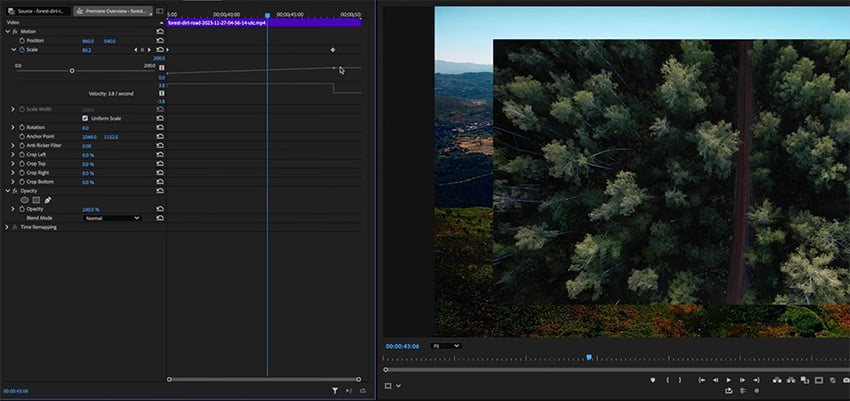This screenshot has width=850, height=401.
Task: Open the Blend Mode dropdown
Action: point(111,218)
